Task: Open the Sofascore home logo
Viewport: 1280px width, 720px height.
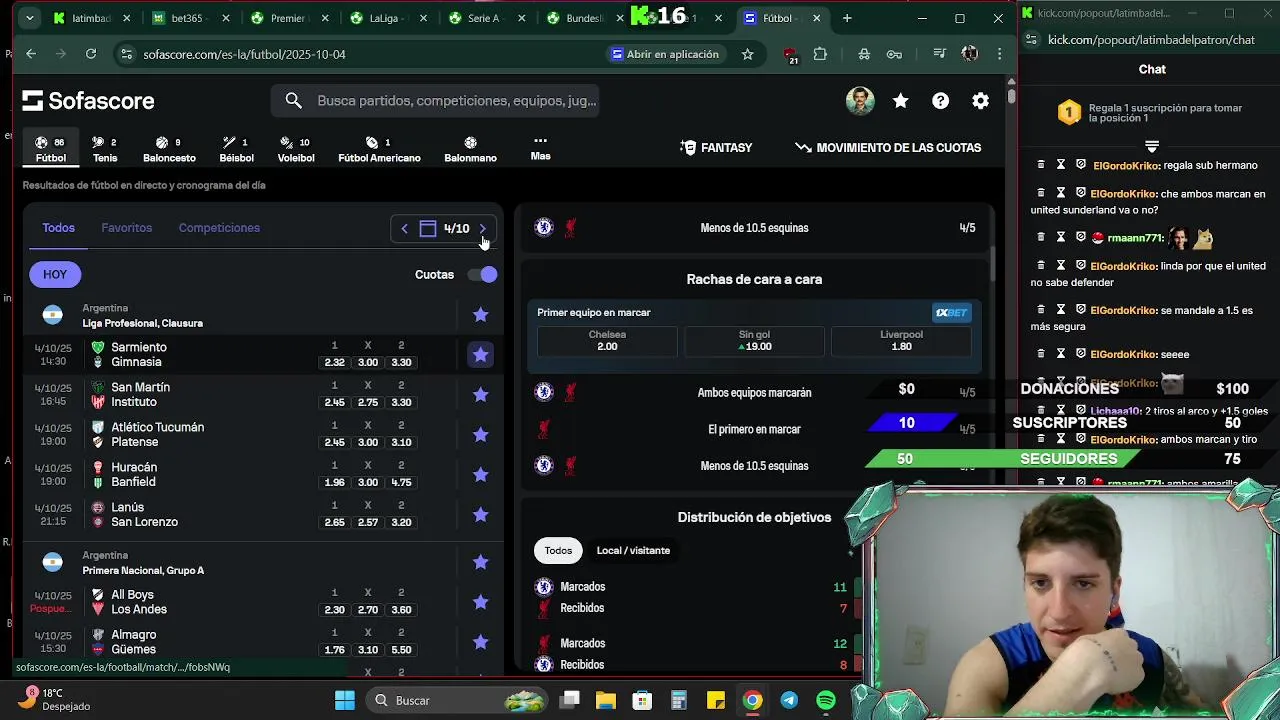Action: click(x=88, y=101)
